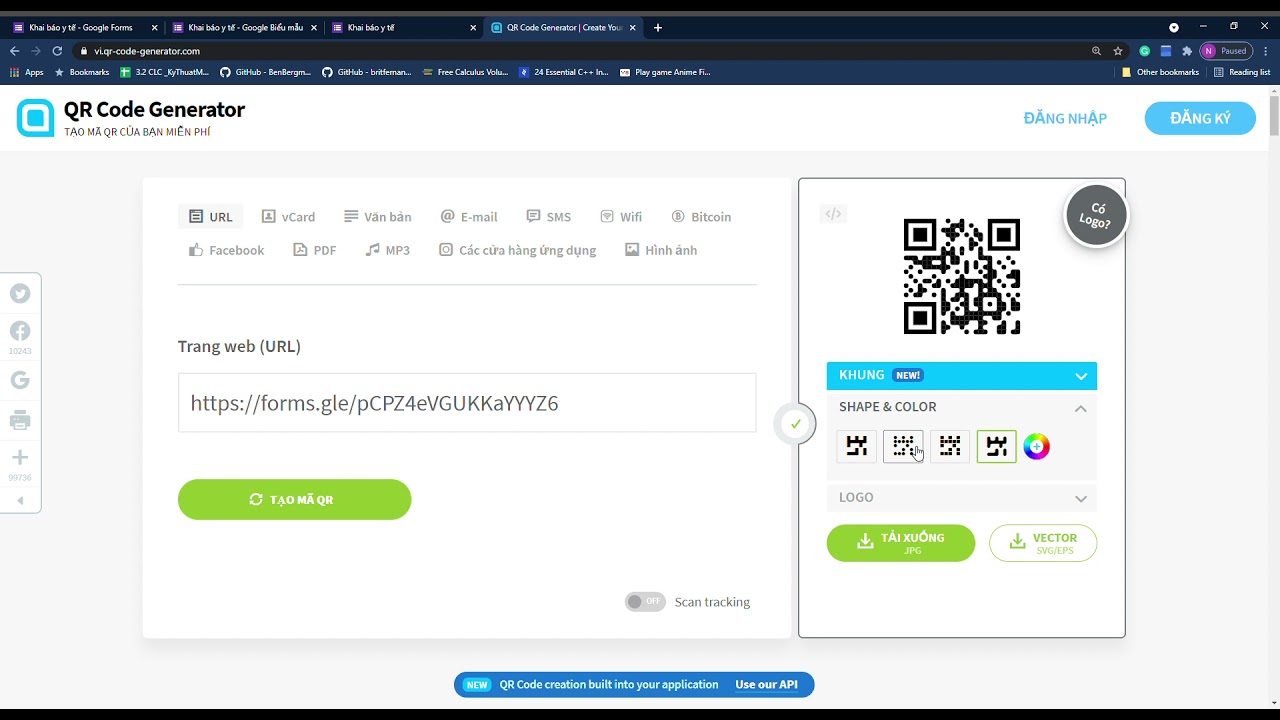Download QR as JPG with TẢI XUỐNG

coord(901,543)
